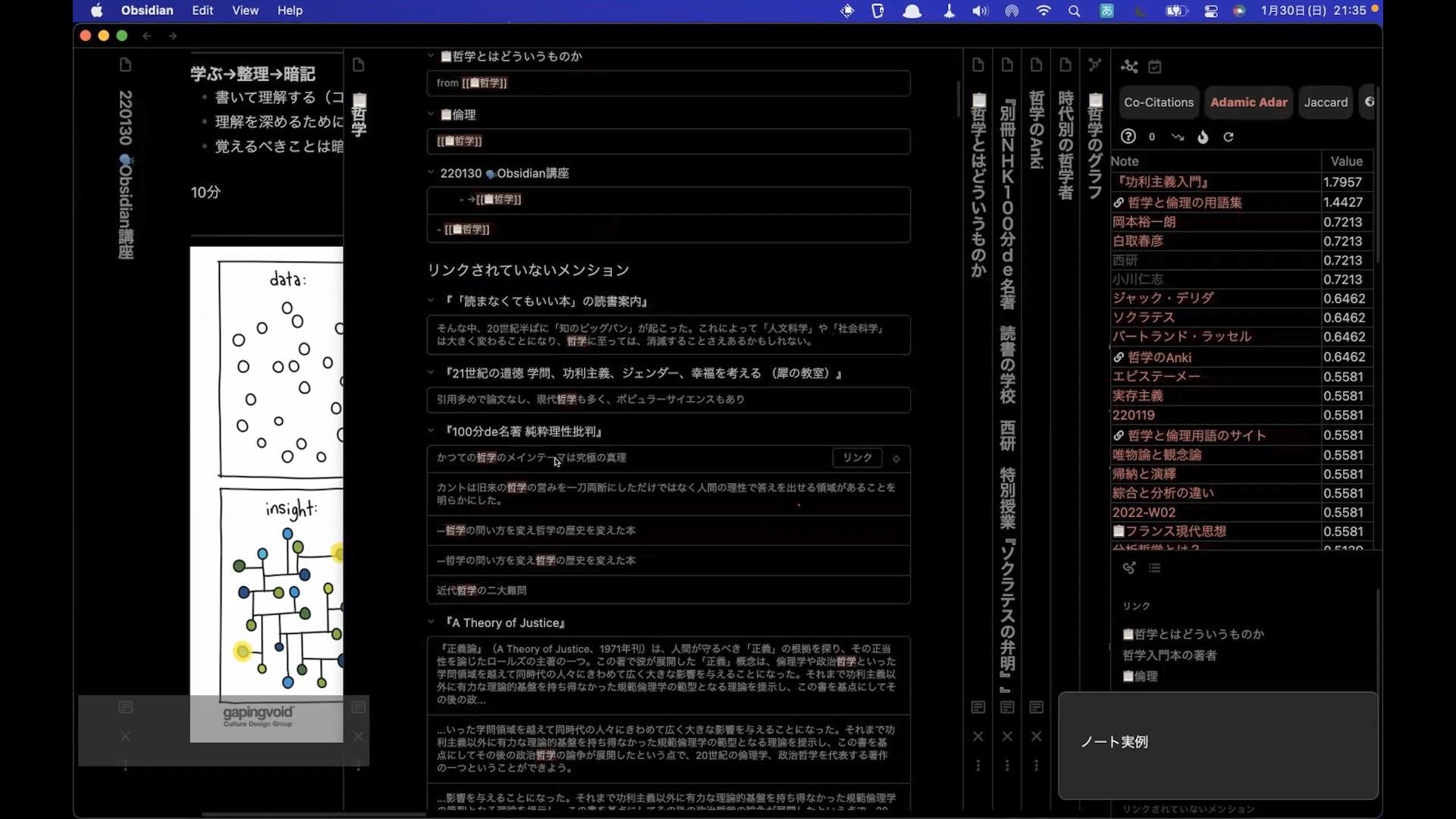1456x819 pixels.
Task: Open 哲学入門本の著者 in the outgoing links list
Action: tap(1169, 655)
